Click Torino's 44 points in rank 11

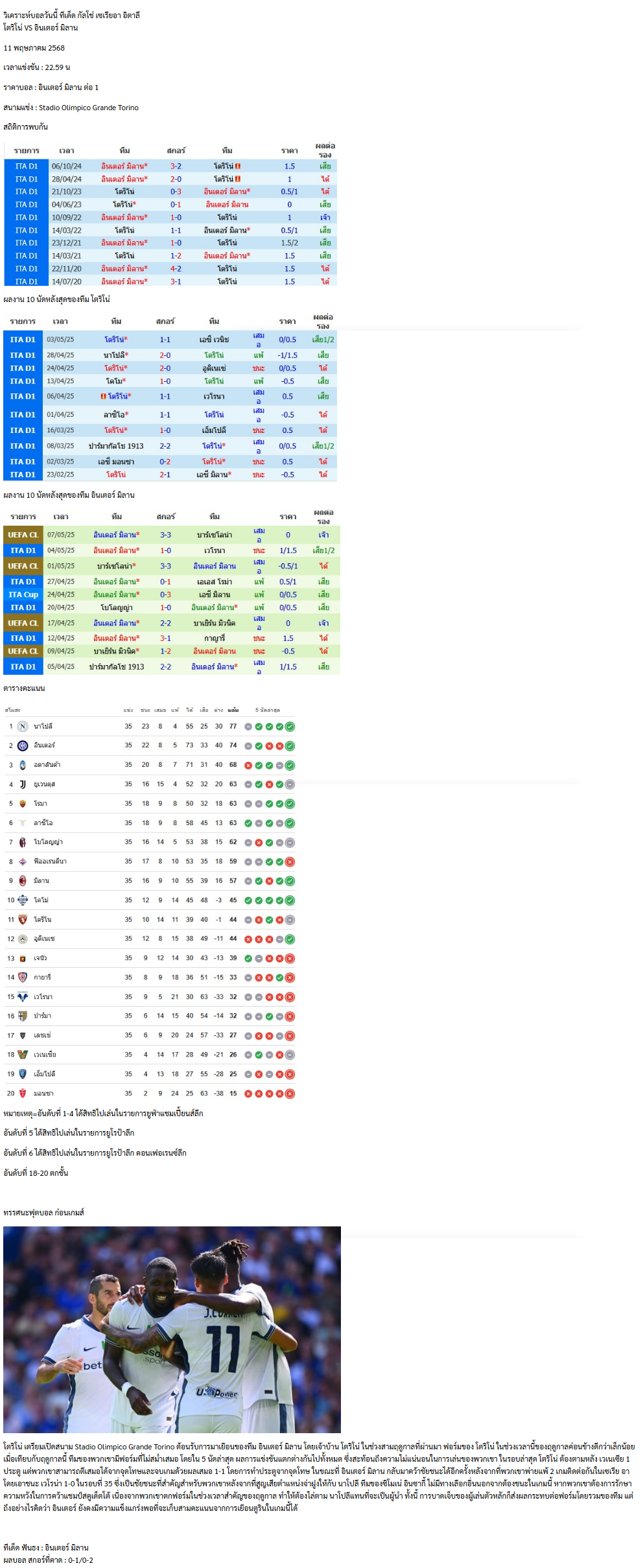tap(233, 920)
